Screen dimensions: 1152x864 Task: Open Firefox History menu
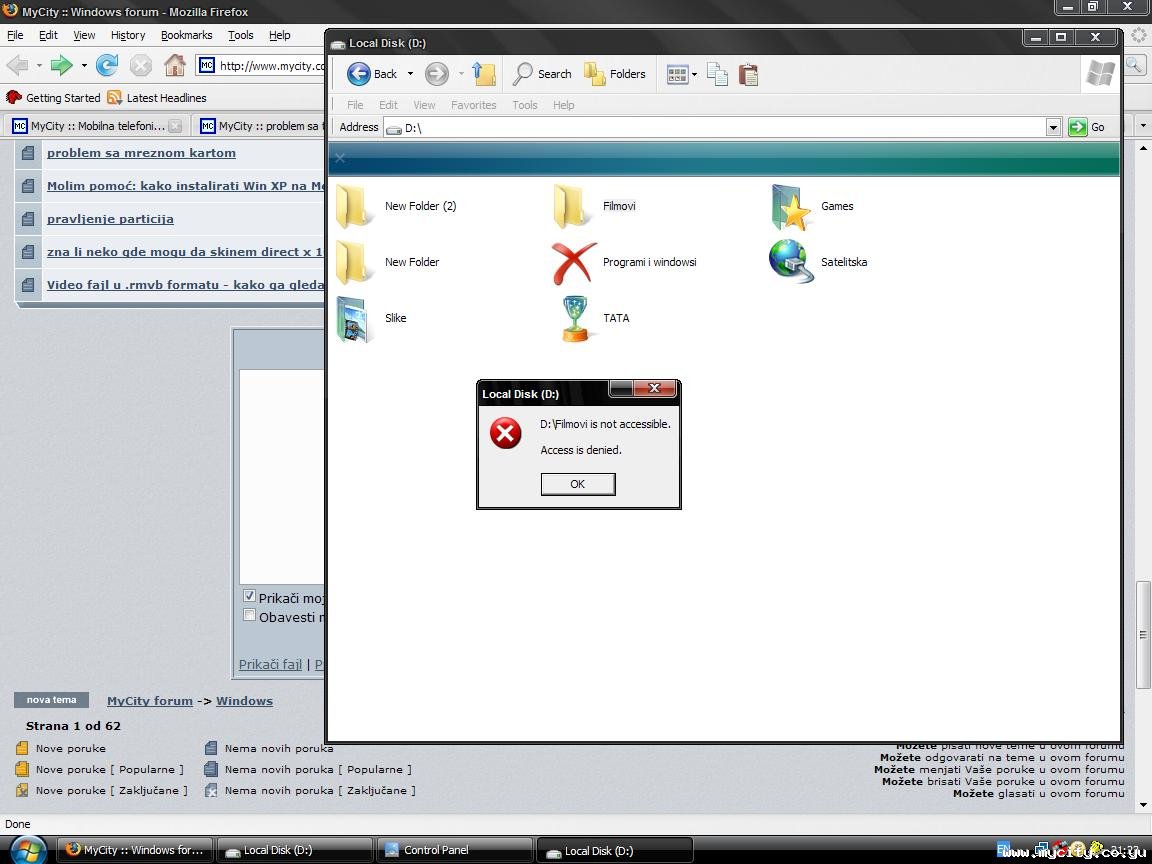coord(128,35)
